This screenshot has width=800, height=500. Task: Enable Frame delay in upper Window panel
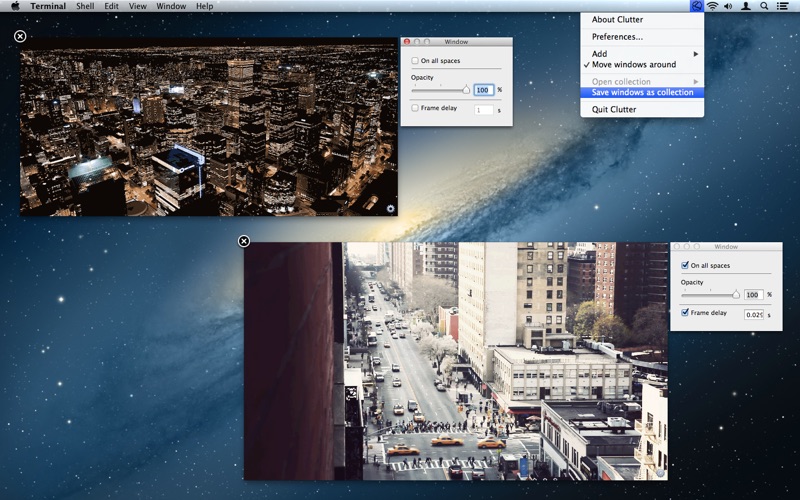coord(416,108)
